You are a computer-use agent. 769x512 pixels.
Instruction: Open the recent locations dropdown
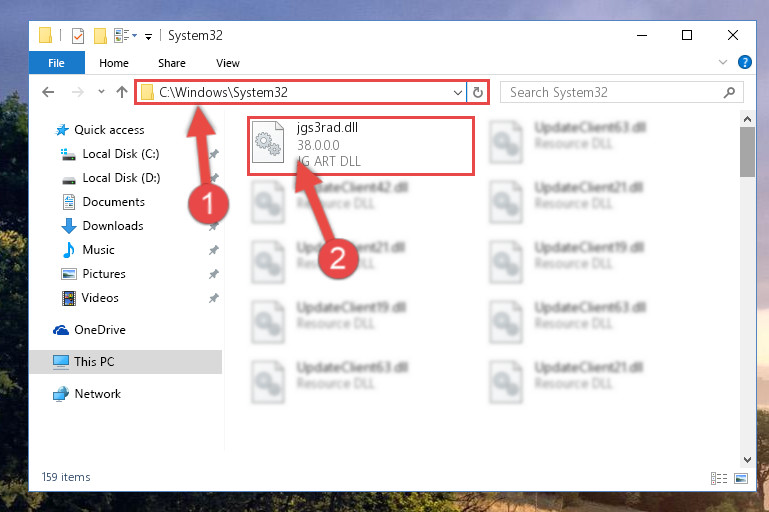click(x=101, y=91)
